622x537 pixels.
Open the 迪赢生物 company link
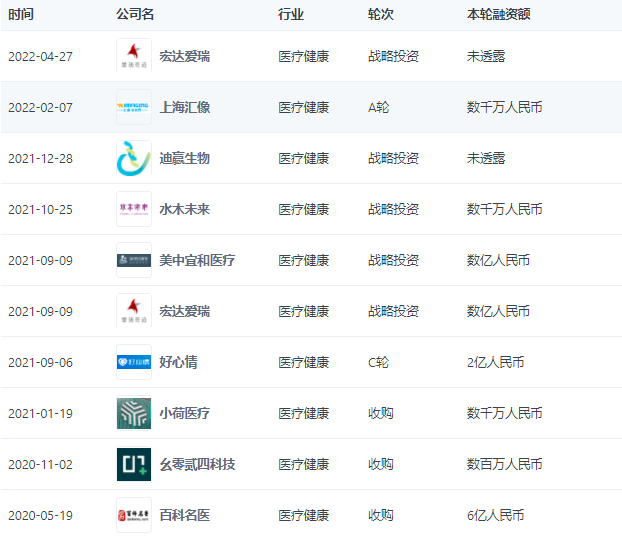[184, 158]
